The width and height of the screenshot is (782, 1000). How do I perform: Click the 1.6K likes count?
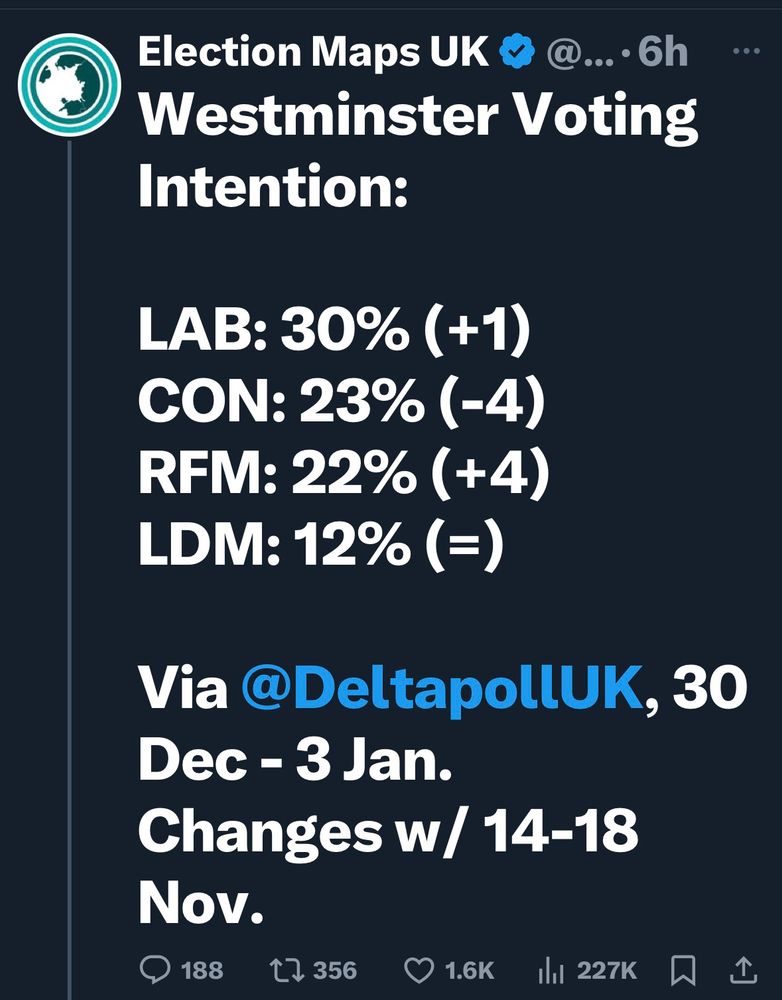point(469,970)
